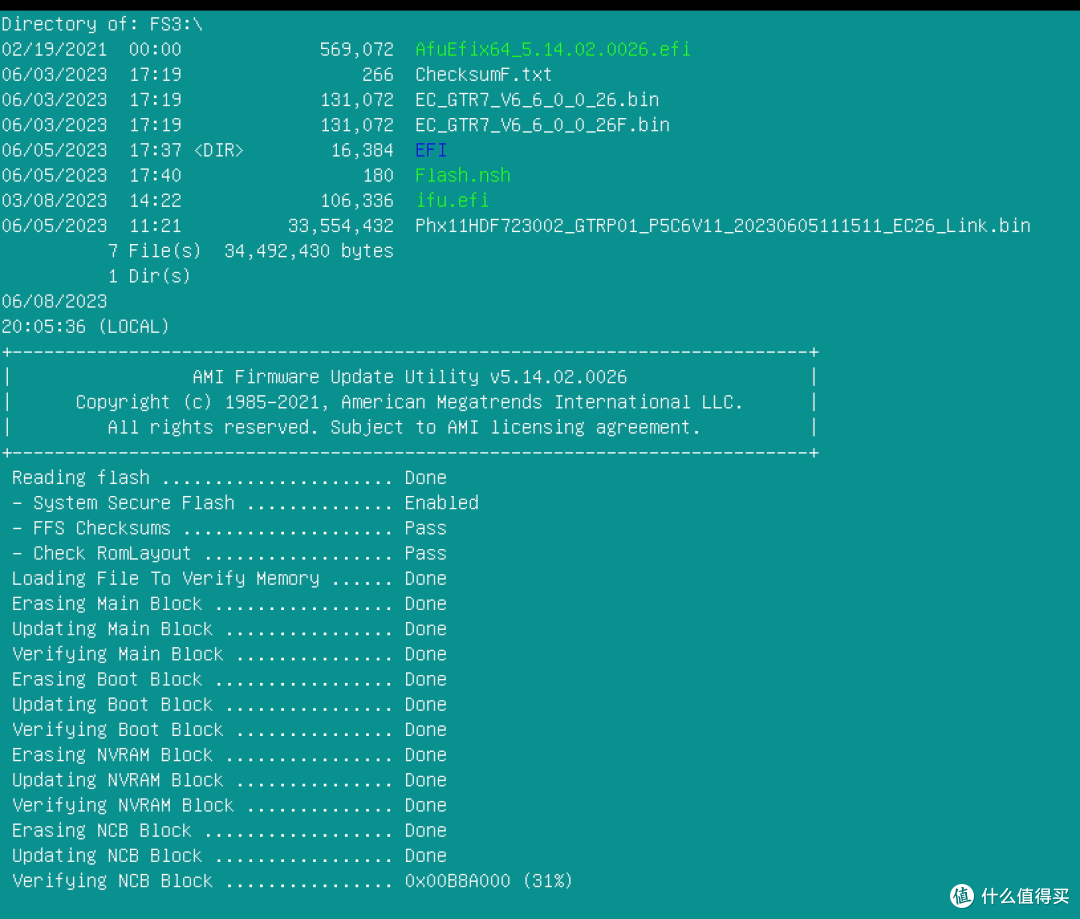
Task: Click the 'Updating Boot Block' line
Action: [x=229, y=705]
